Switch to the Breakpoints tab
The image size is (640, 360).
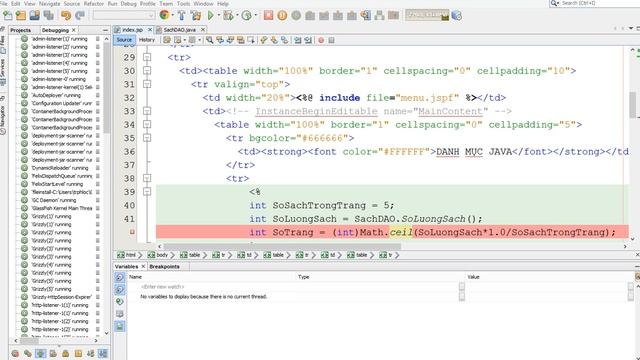click(x=164, y=267)
